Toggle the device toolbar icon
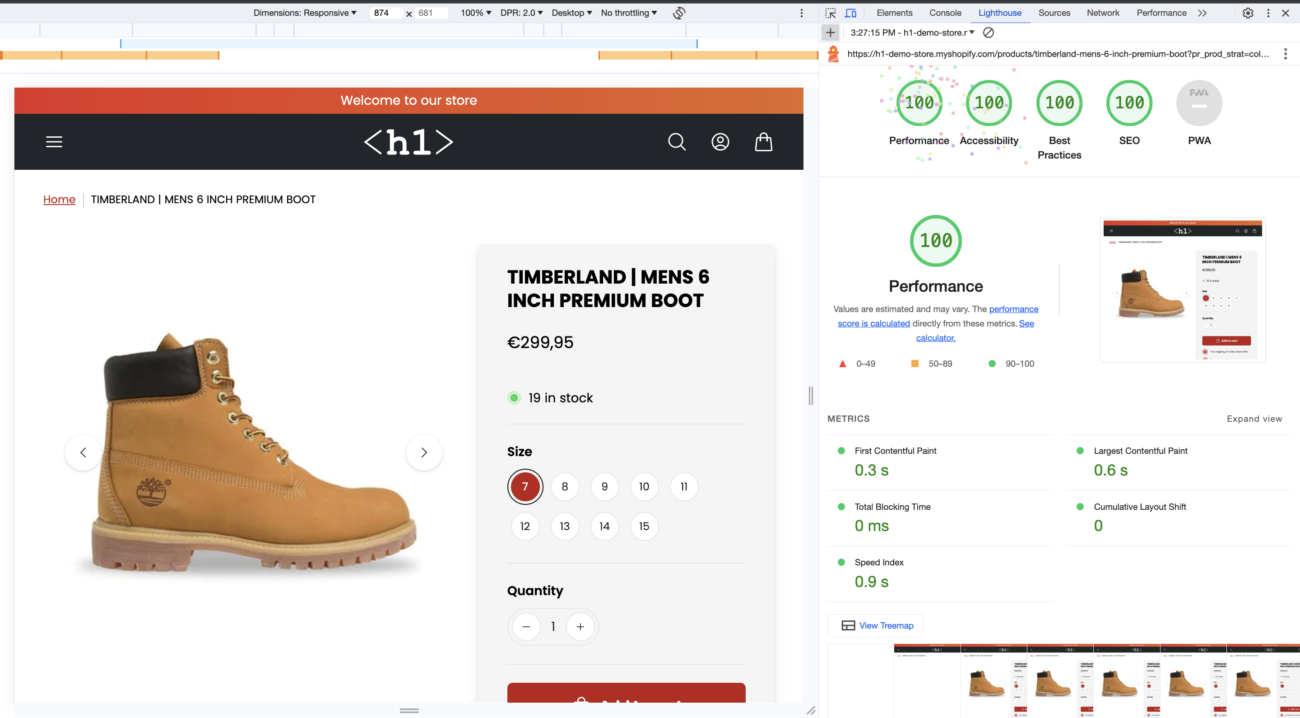Viewport: 1300px width, 718px height. (851, 13)
